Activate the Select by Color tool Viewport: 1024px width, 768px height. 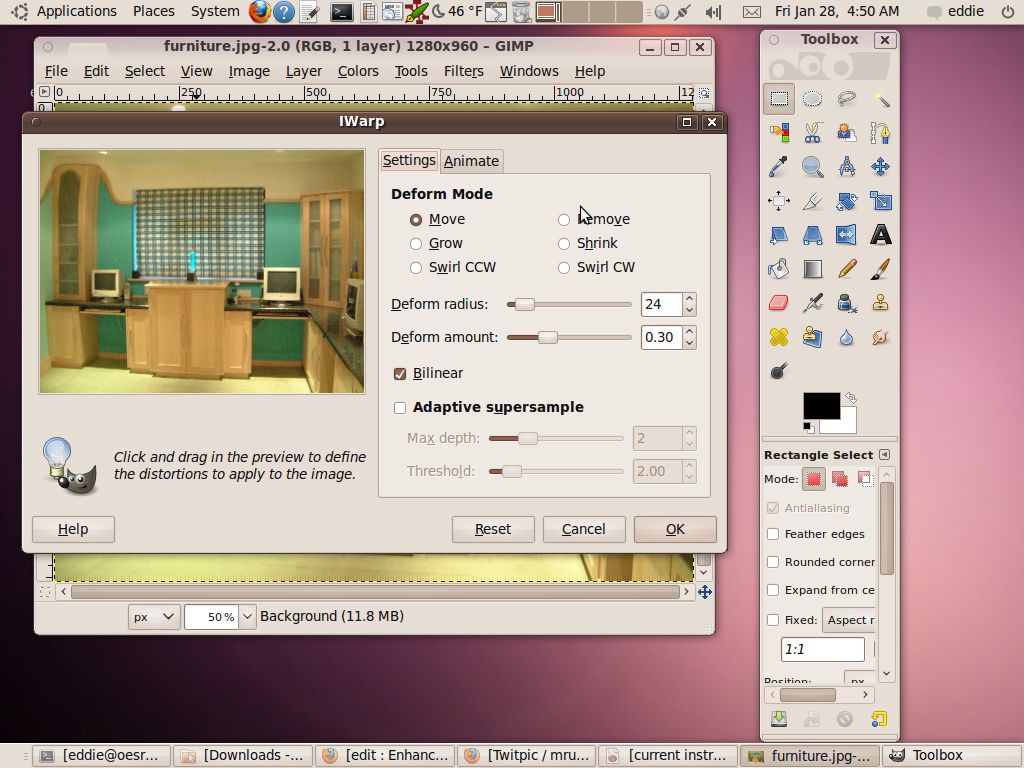(x=778, y=133)
